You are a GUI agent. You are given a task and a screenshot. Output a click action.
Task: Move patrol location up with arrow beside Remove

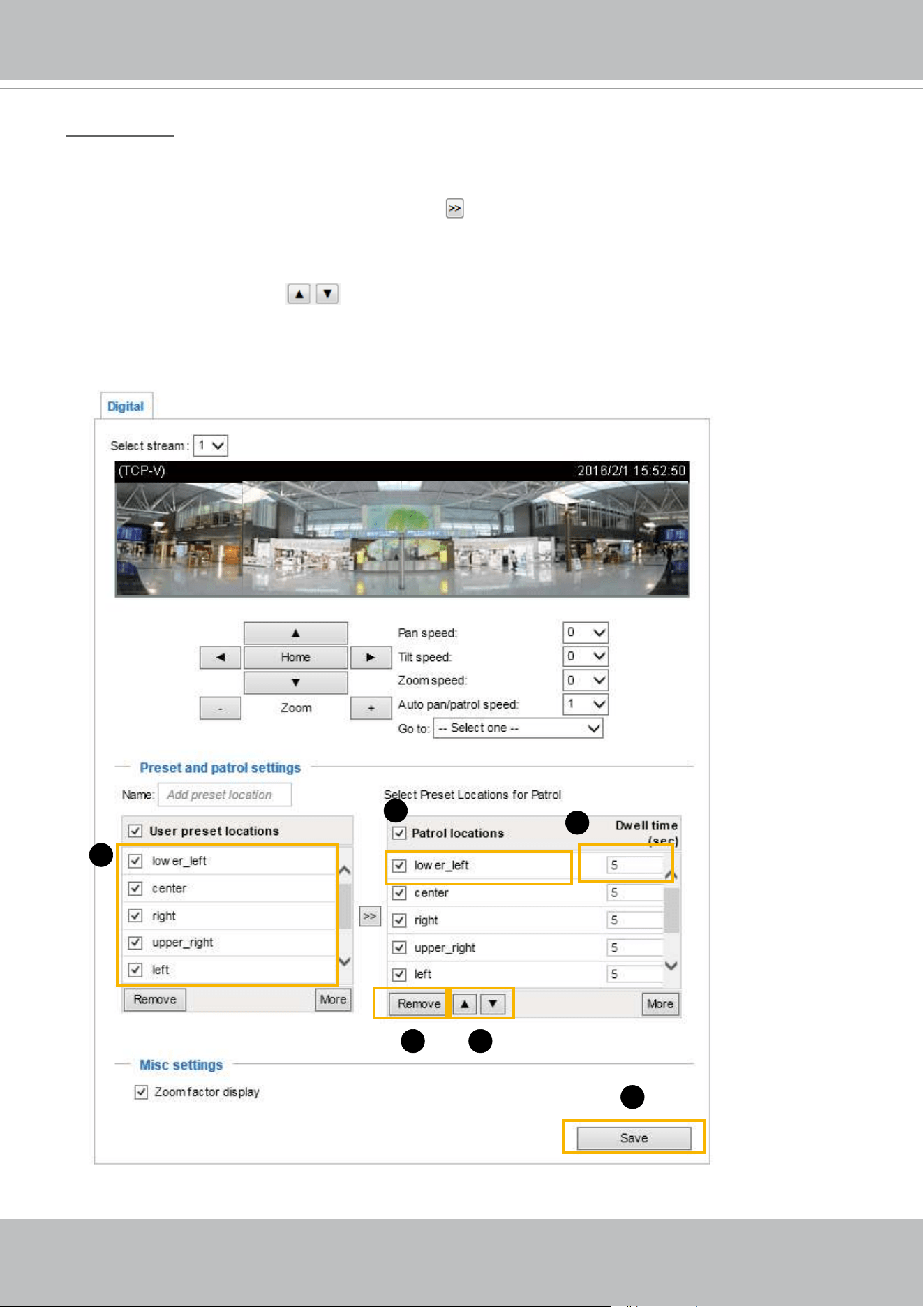(465, 1004)
